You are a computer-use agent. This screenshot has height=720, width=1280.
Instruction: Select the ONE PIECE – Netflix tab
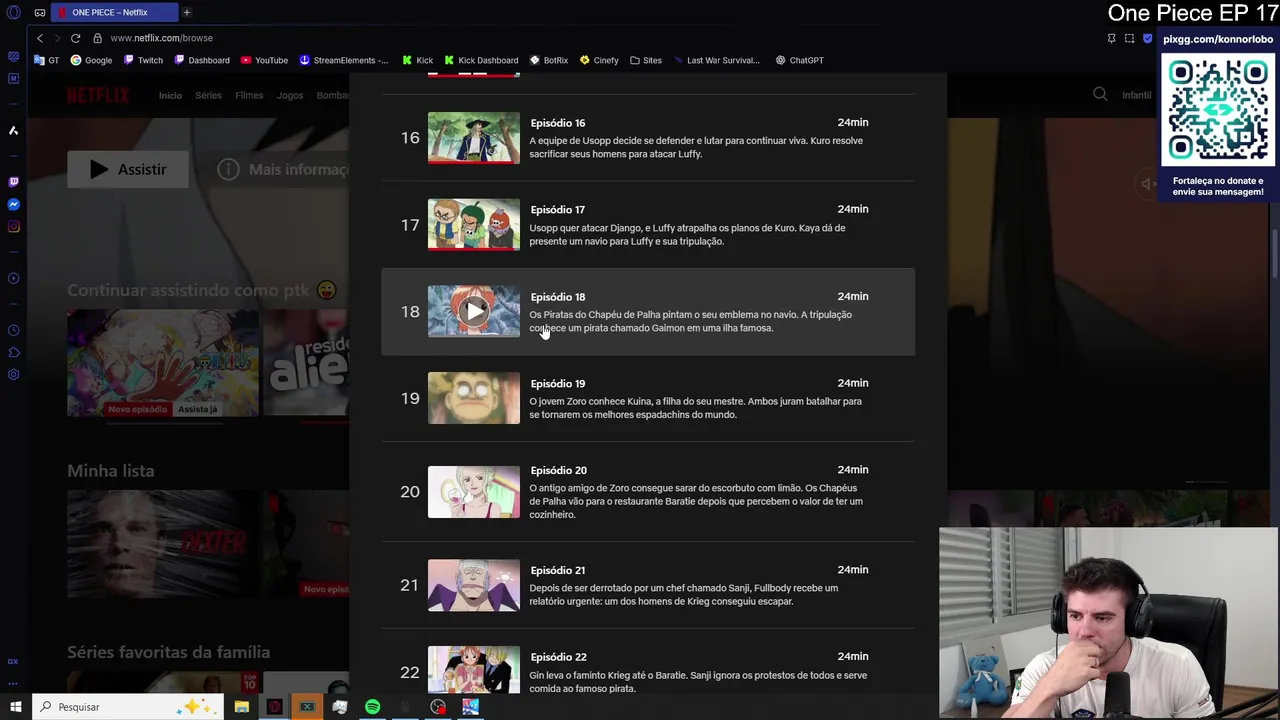click(x=114, y=12)
